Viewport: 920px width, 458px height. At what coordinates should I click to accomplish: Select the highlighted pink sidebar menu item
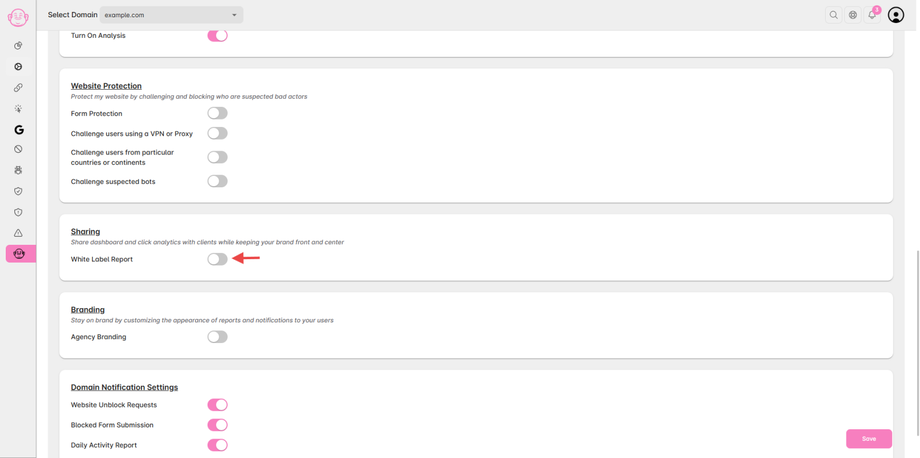coord(19,254)
